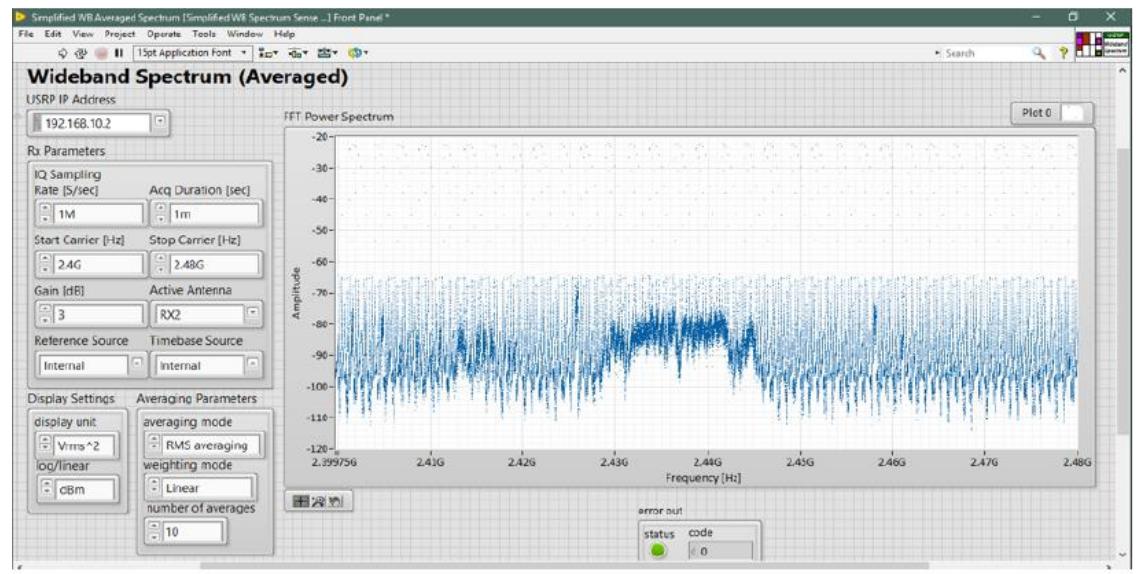The height and width of the screenshot is (574, 1138).
Task: Open the Window menu
Action: [245, 34]
